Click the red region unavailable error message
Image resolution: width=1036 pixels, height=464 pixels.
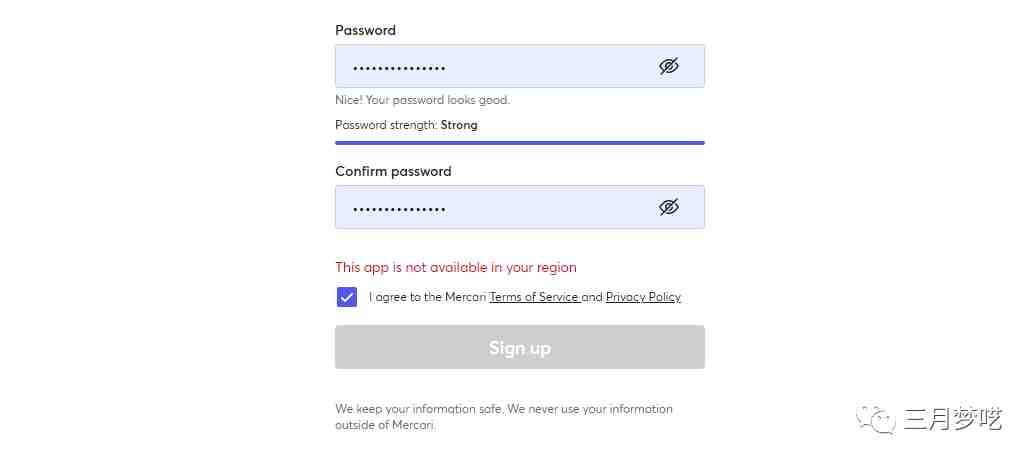(456, 267)
